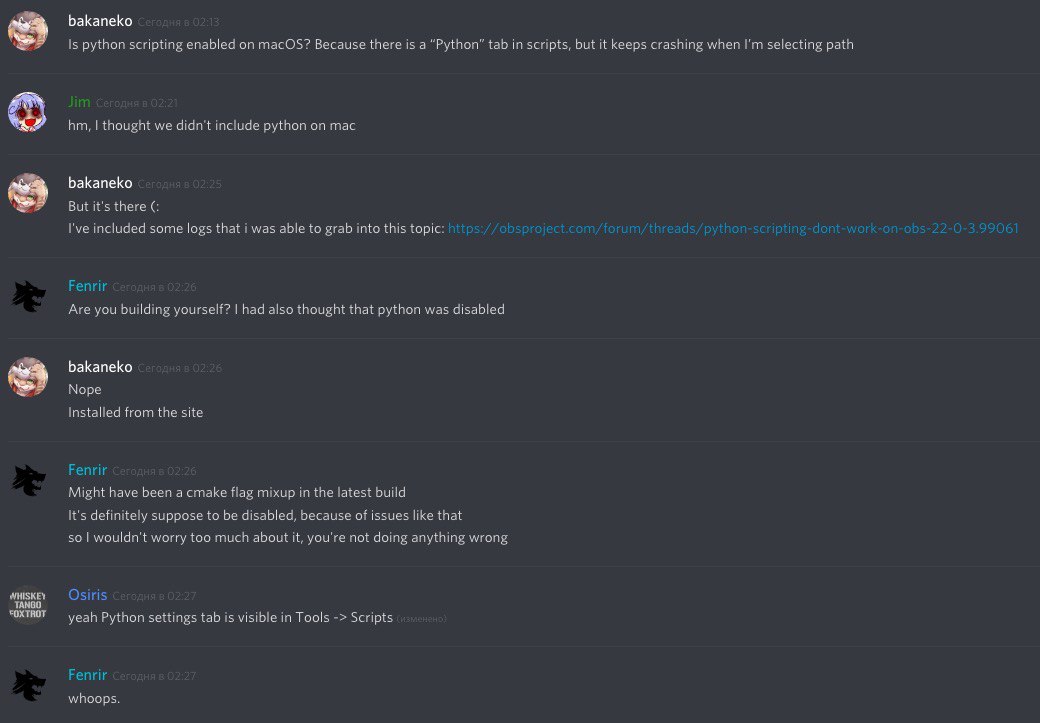This screenshot has width=1040, height=723.
Task: Click bakaneko's avatar beside "But it's there"
Action: [28, 194]
